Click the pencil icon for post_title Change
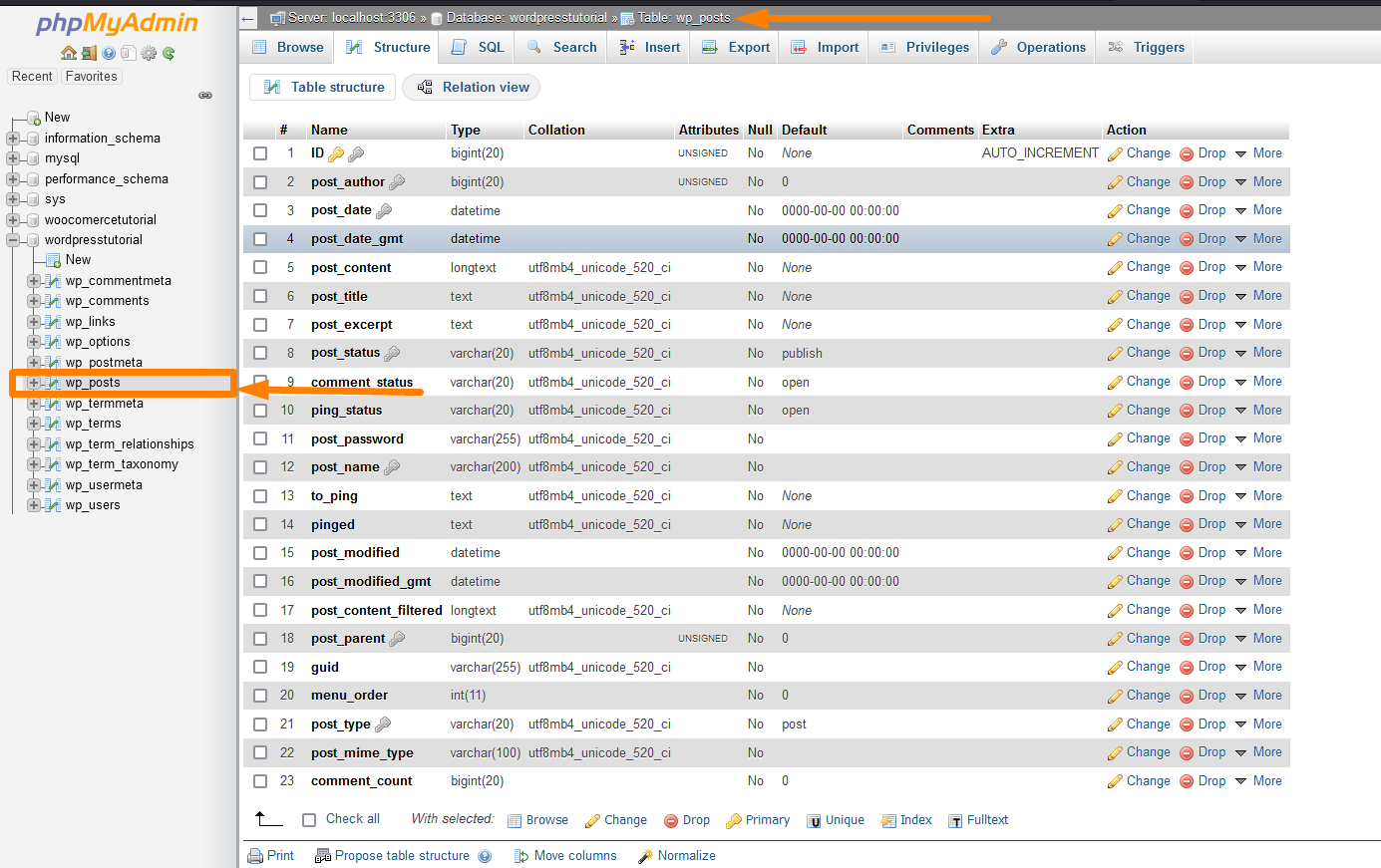This screenshot has height=868, width=1381. (1115, 296)
